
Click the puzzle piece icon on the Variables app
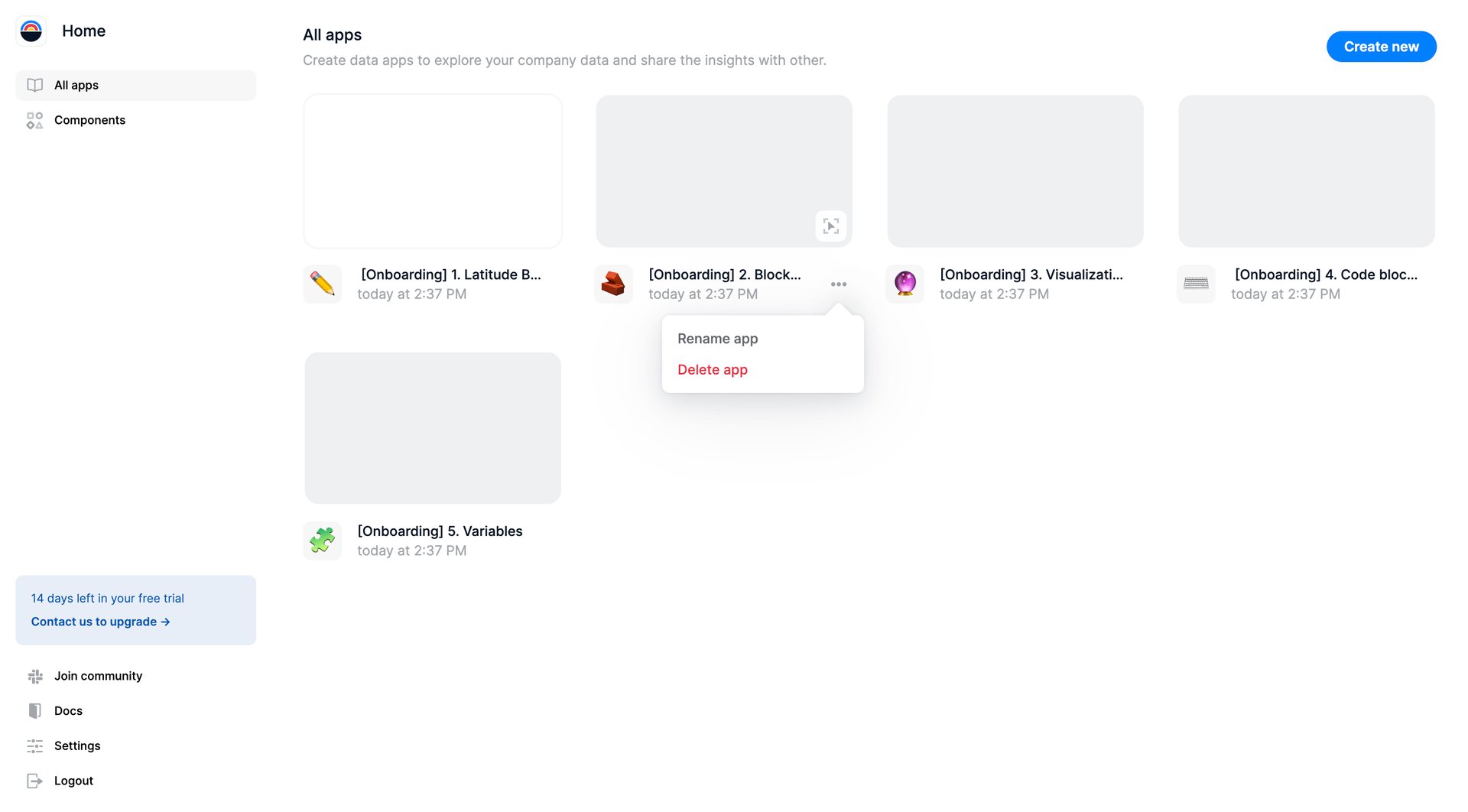click(x=322, y=541)
